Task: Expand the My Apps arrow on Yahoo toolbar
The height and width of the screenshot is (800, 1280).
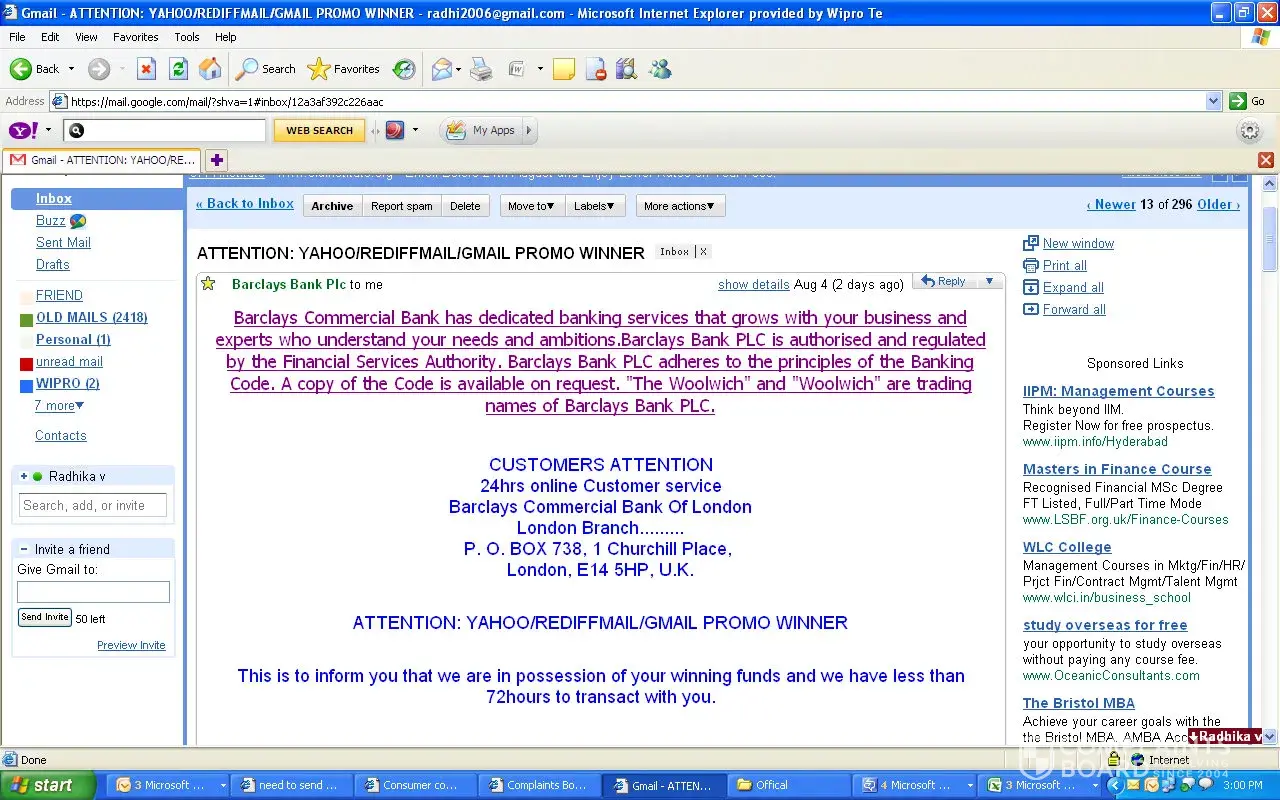Action: (x=529, y=130)
